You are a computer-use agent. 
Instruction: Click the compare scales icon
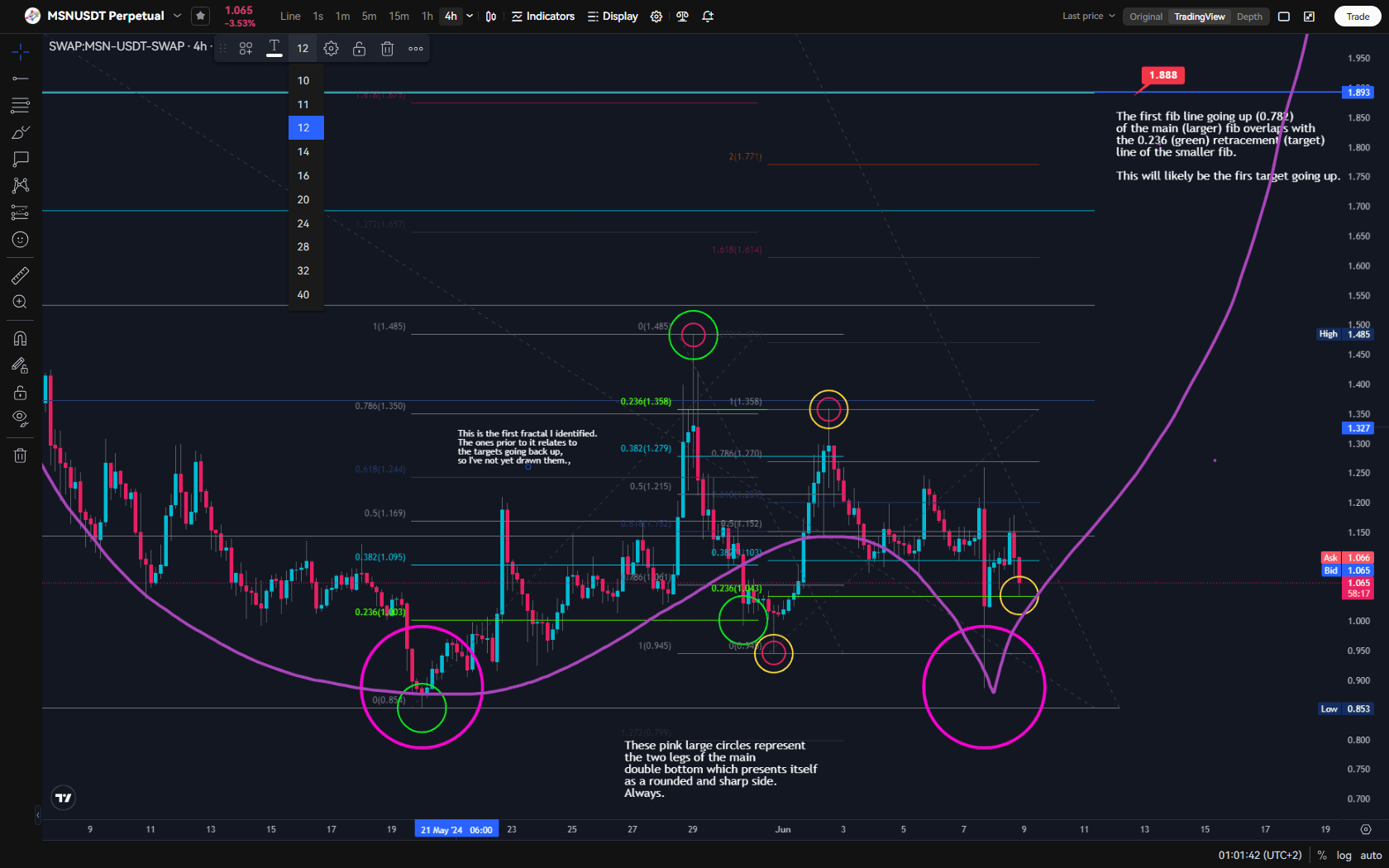[682, 16]
